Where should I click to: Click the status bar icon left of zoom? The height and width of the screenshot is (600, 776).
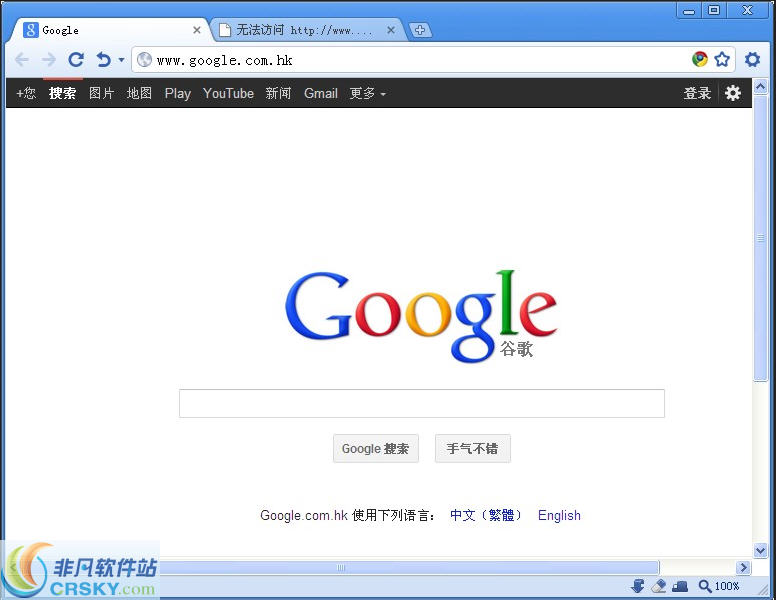coord(680,587)
